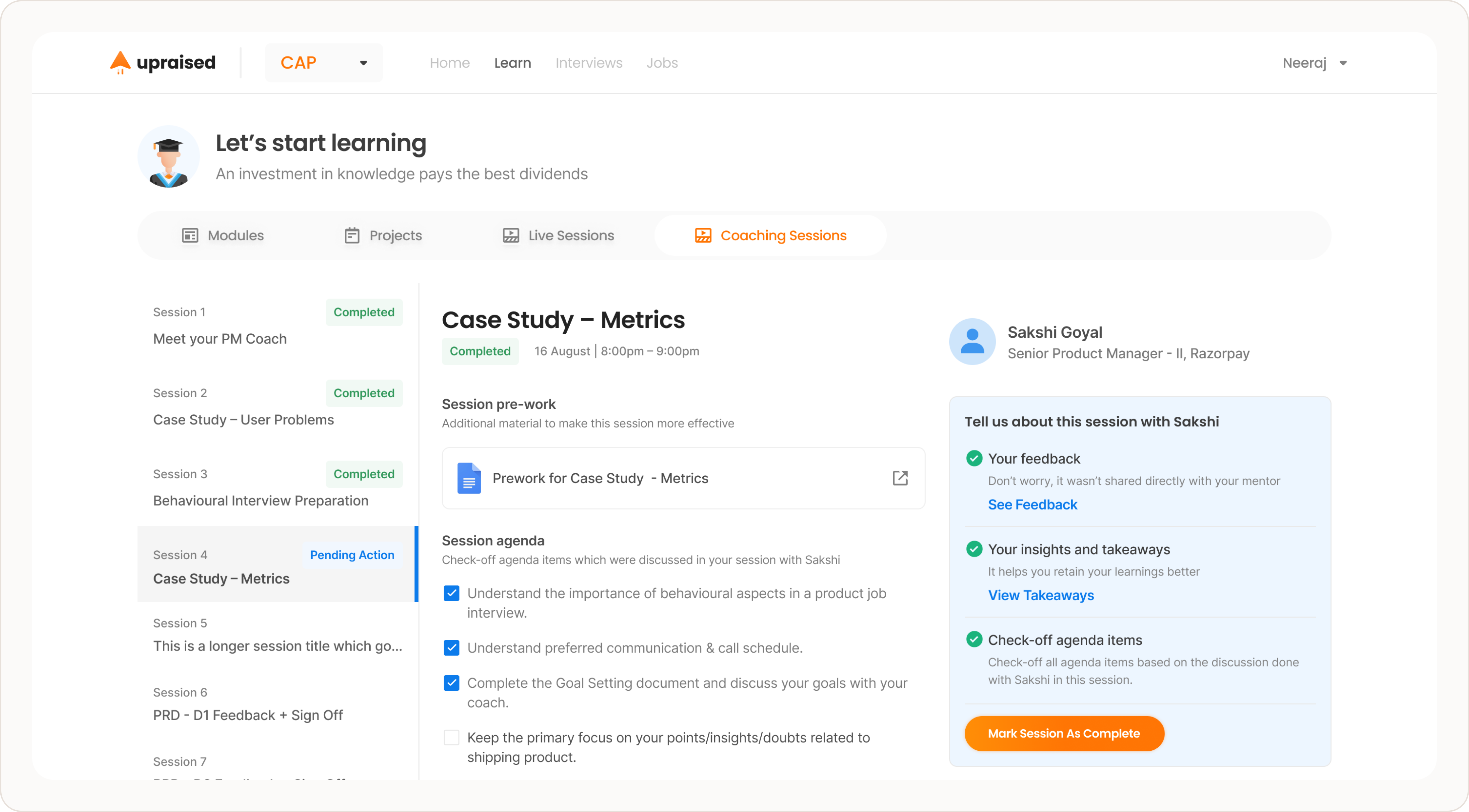The height and width of the screenshot is (812, 1469).
Task: Switch to the Modules tab
Action: (x=223, y=235)
